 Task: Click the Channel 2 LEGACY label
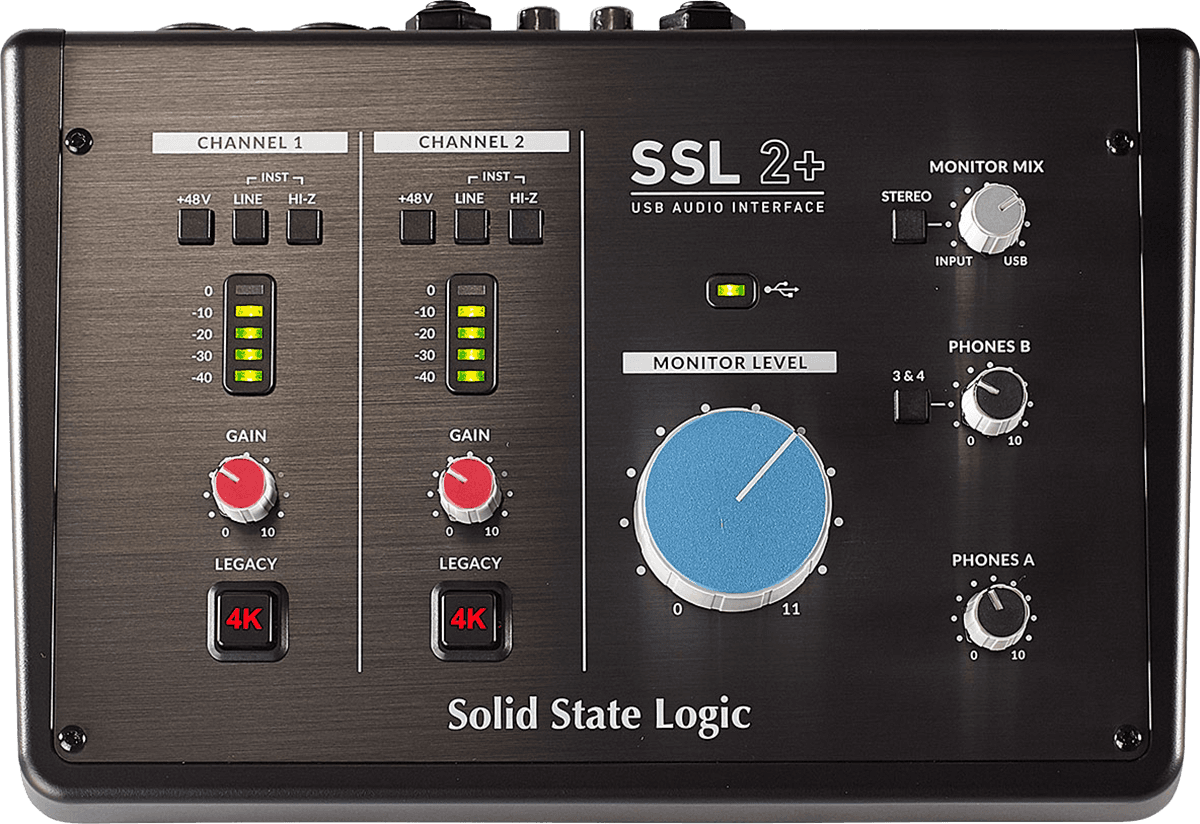470,564
